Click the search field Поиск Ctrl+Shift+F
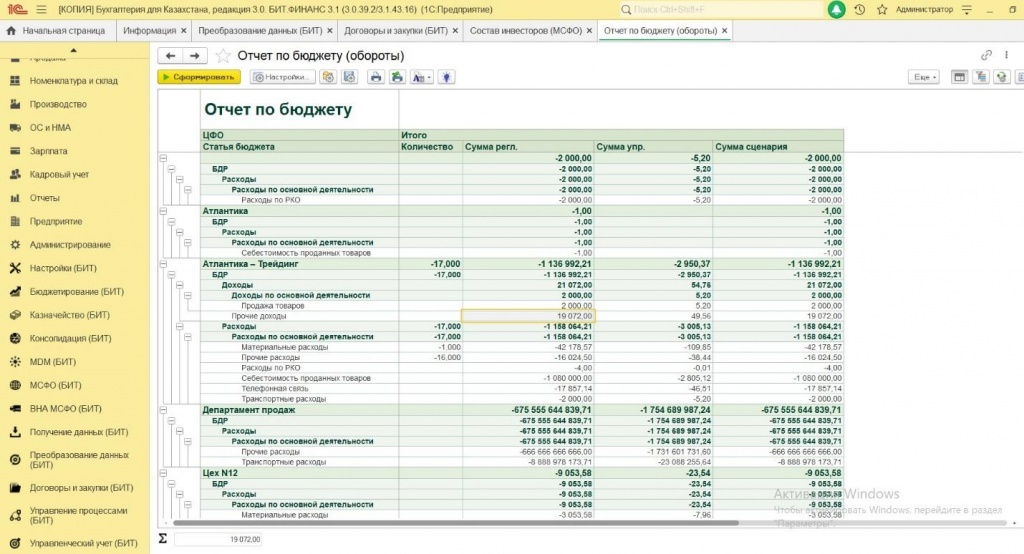This screenshot has height=554, width=1024. point(722,10)
